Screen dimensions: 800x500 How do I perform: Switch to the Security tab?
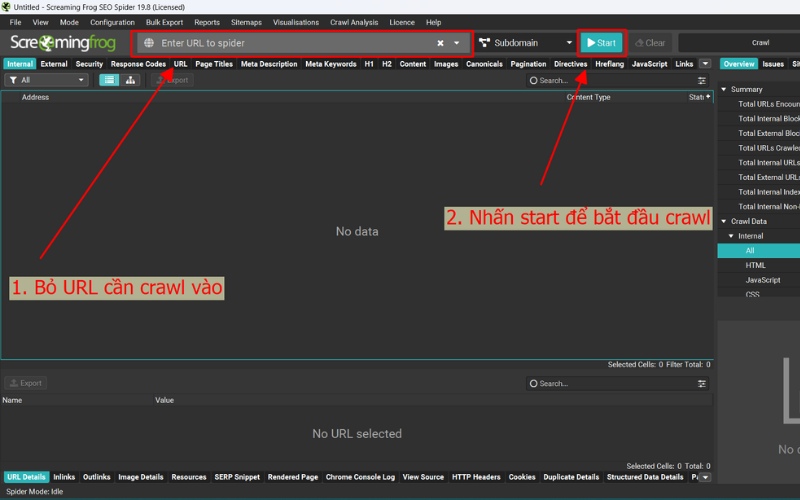point(89,64)
